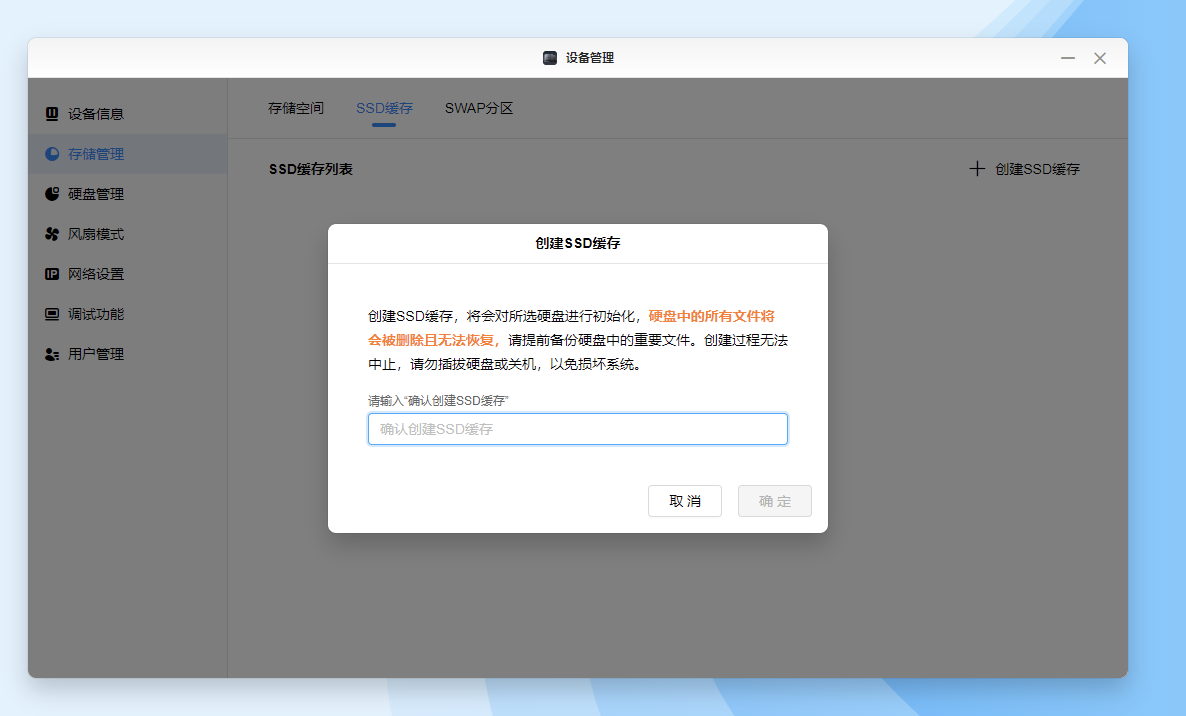Click the 设备信息 sidebar icon

click(52, 114)
